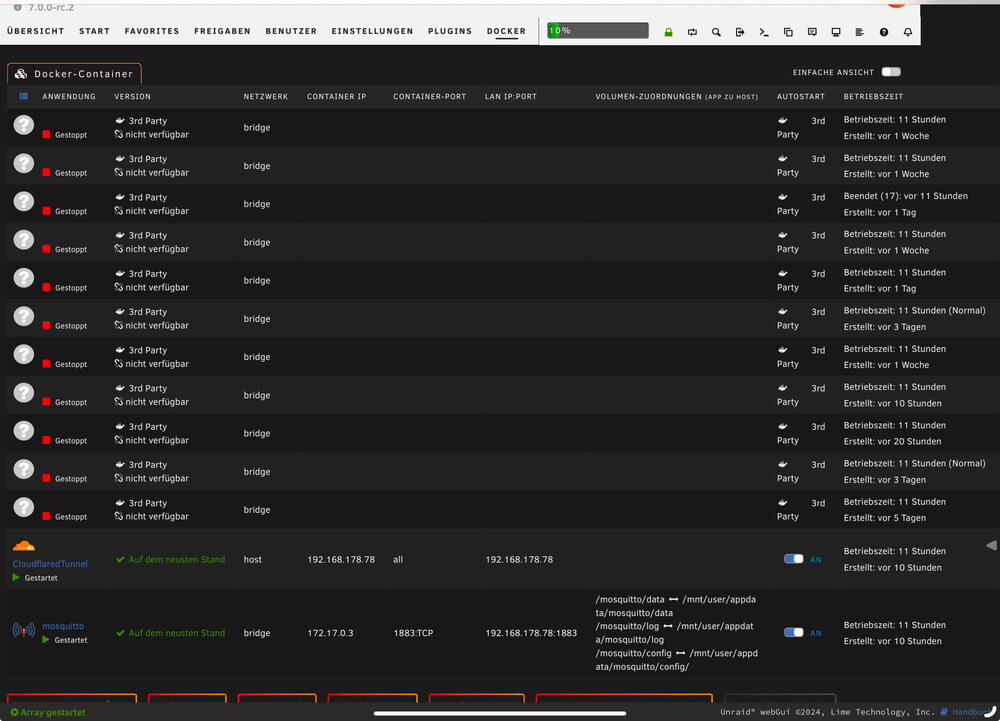Click the LAN address 192.168.178.78:1883
The width and height of the screenshot is (1000, 721).
point(531,633)
